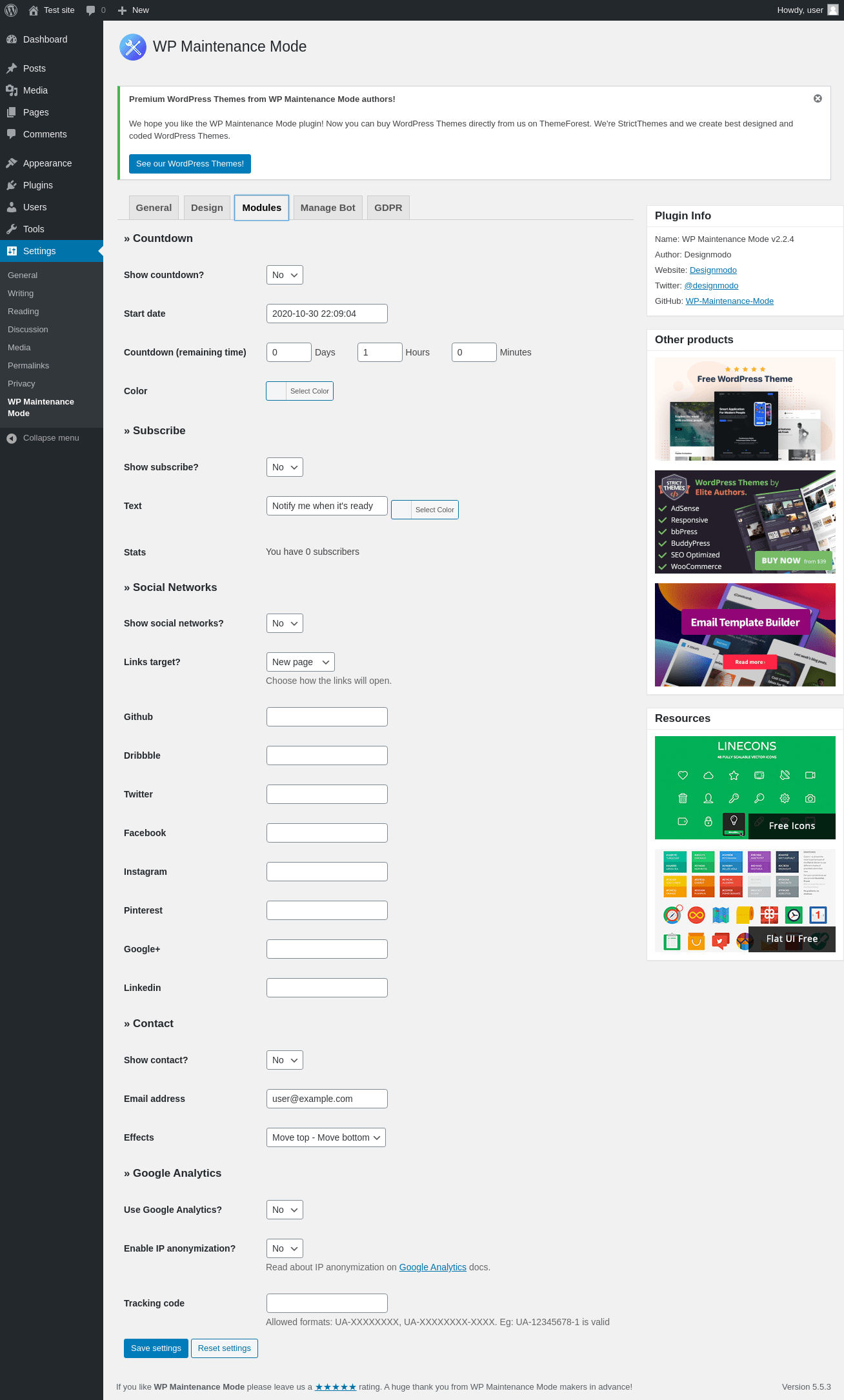844x1400 pixels.
Task: Dismiss the Premium Themes notice
Action: coord(818,99)
